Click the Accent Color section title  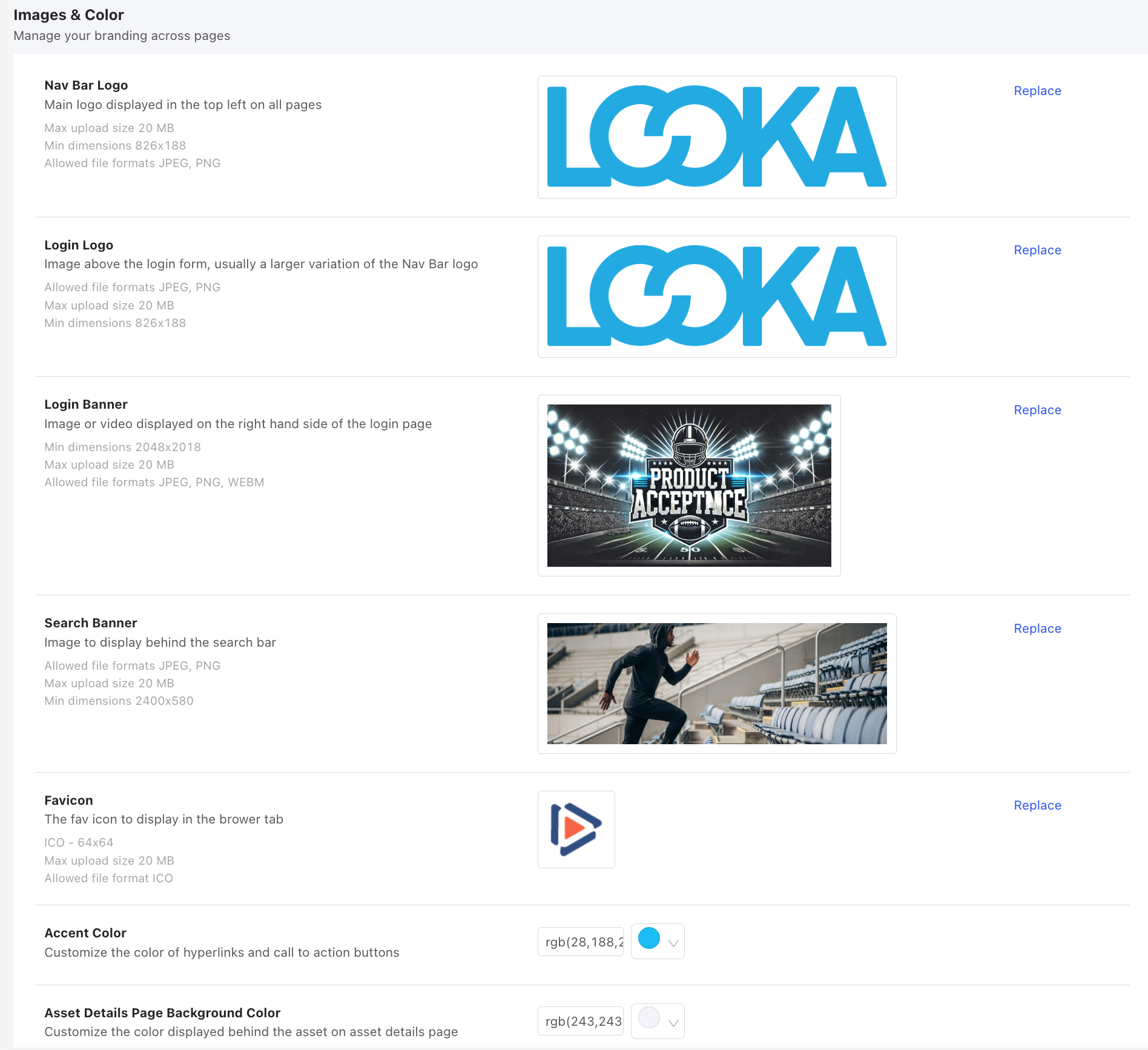point(85,933)
